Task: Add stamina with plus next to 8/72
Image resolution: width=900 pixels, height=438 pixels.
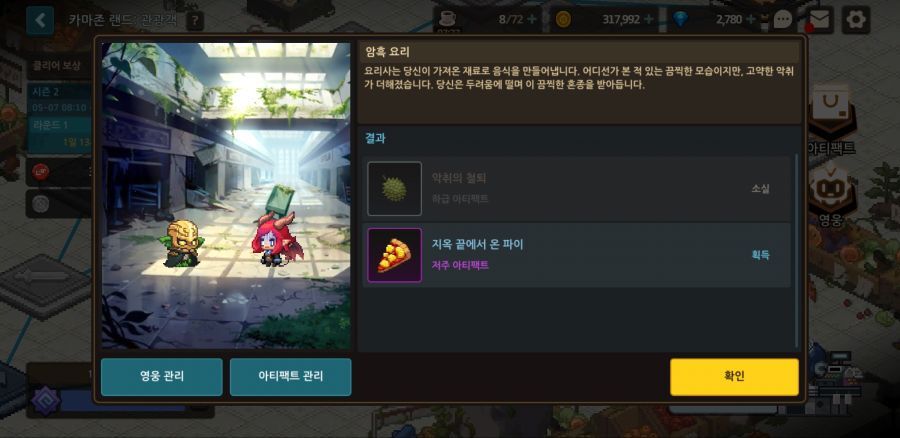Action: click(x=532, y=20)
